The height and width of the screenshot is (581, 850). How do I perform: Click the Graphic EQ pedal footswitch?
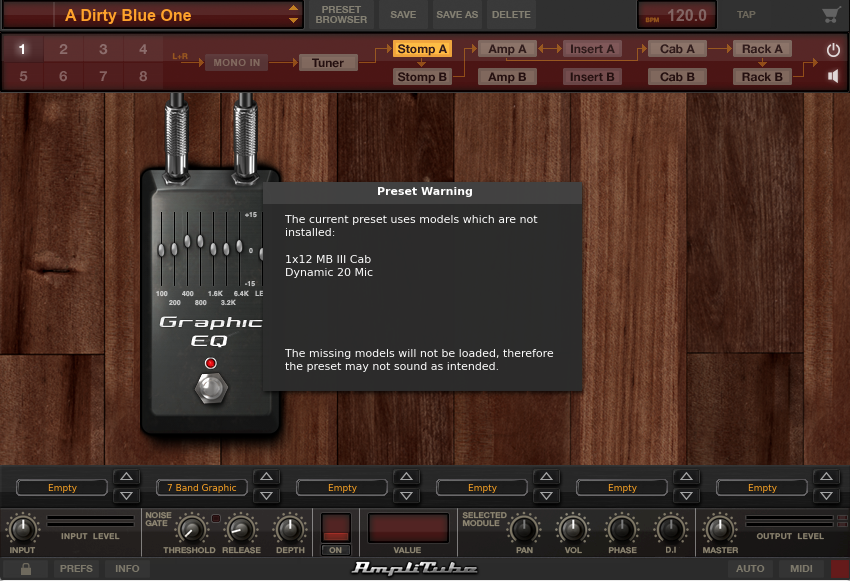[x=211, y=388]
